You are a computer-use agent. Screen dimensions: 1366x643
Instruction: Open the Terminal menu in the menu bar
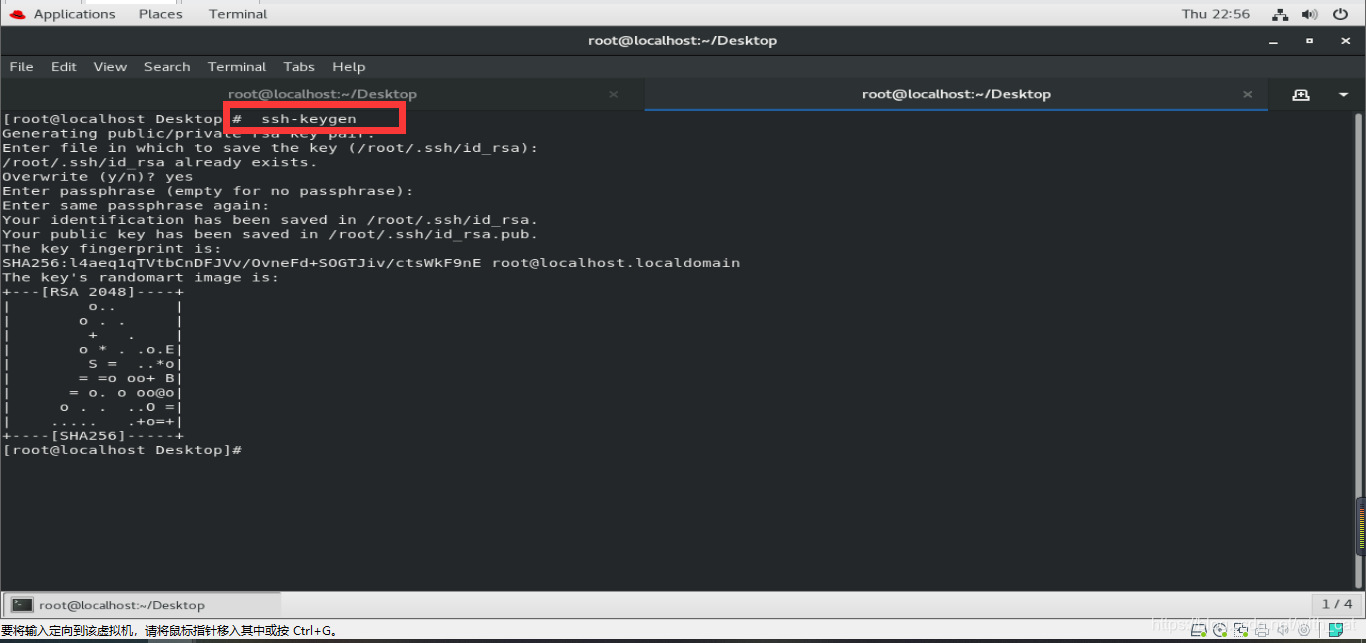[x=237, y=67]
